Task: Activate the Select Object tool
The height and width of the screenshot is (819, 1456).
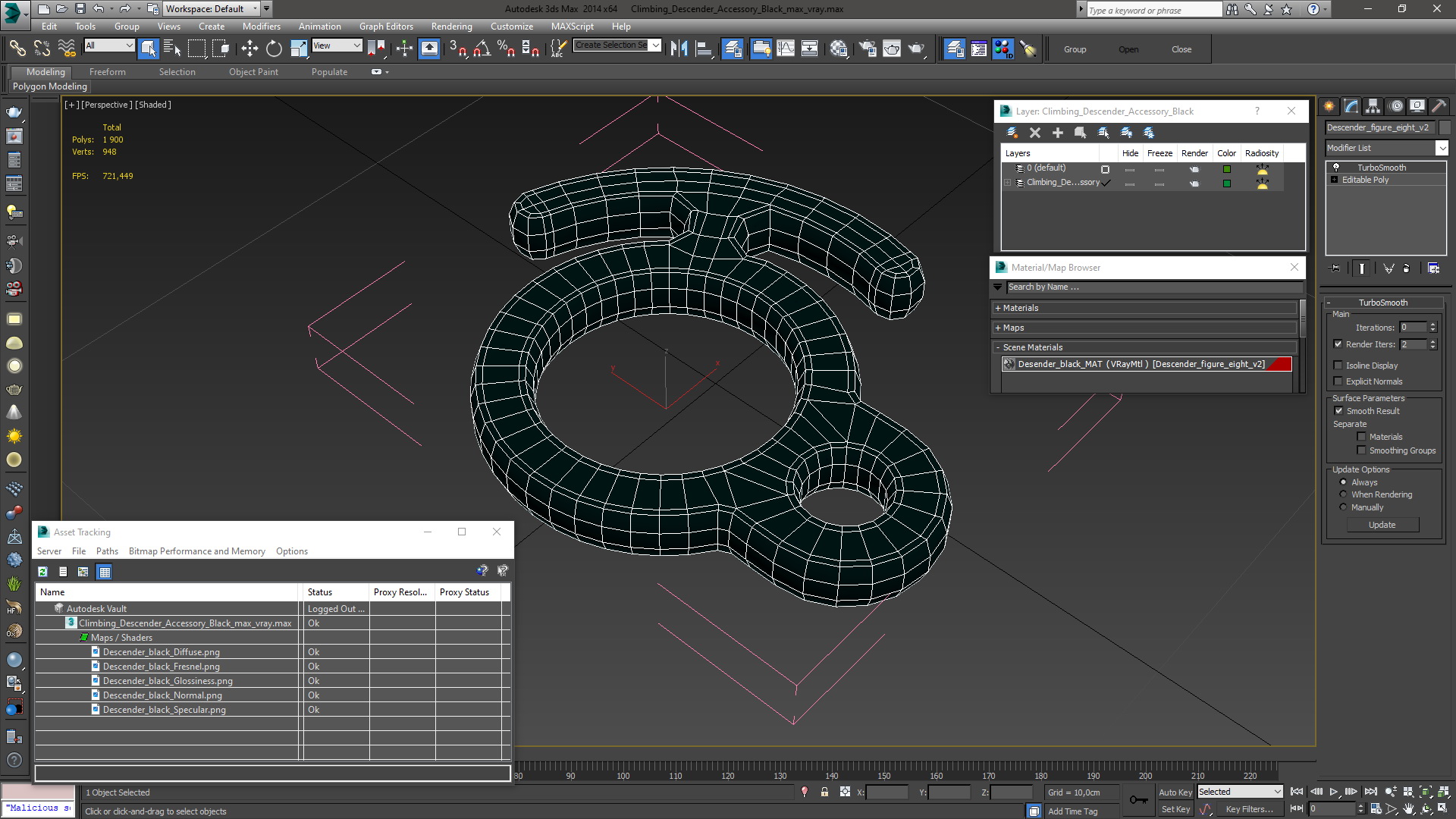Action: [149, 49]
